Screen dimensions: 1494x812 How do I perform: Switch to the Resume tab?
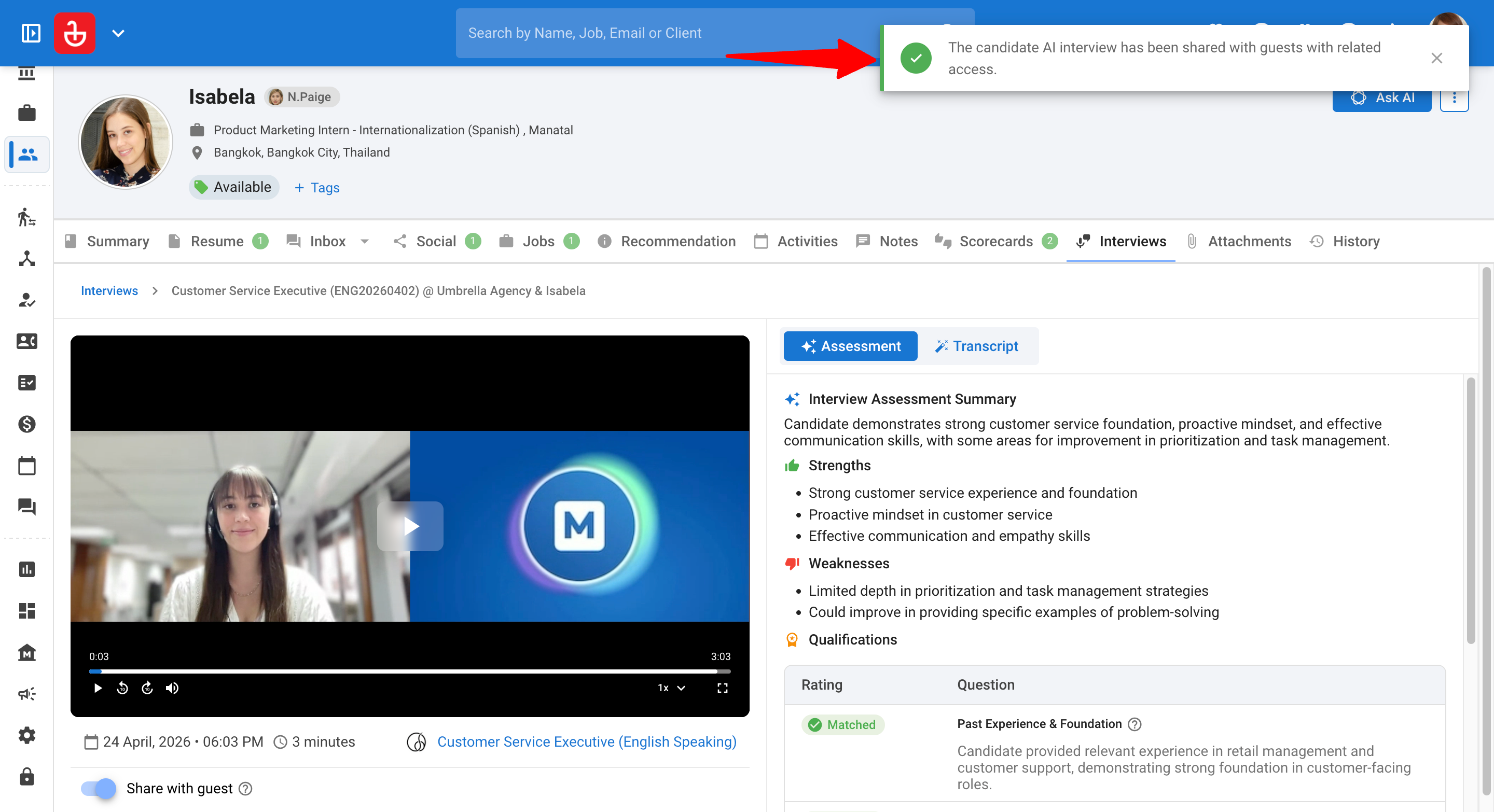coord(217,241)
